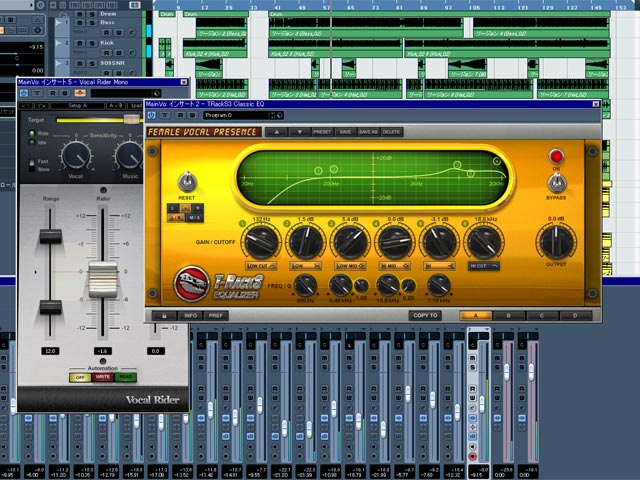Mute the Kick track
This screenshot has height=480, width=640.
[x=80, y=42]
